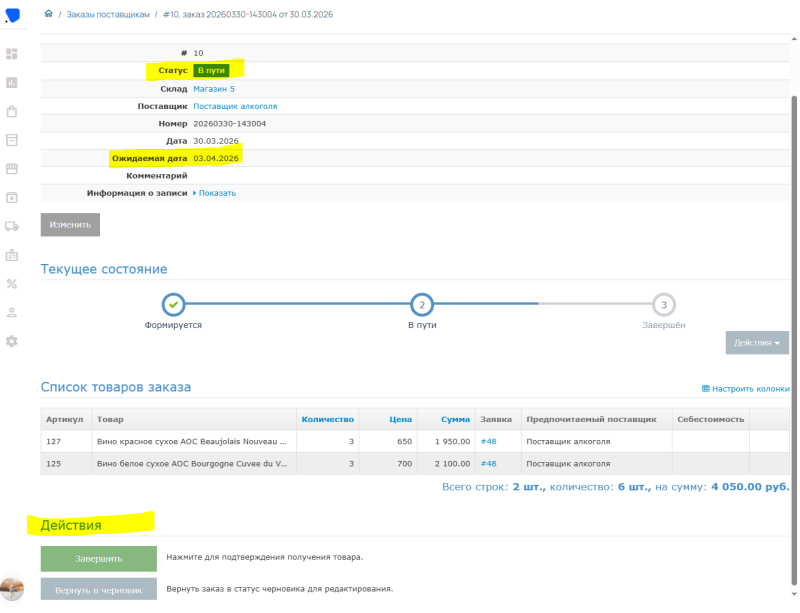This screenshot has height=613, width=800.
Task: Open the percent discounts sidebar icon
Action: (x=12, y=284)
